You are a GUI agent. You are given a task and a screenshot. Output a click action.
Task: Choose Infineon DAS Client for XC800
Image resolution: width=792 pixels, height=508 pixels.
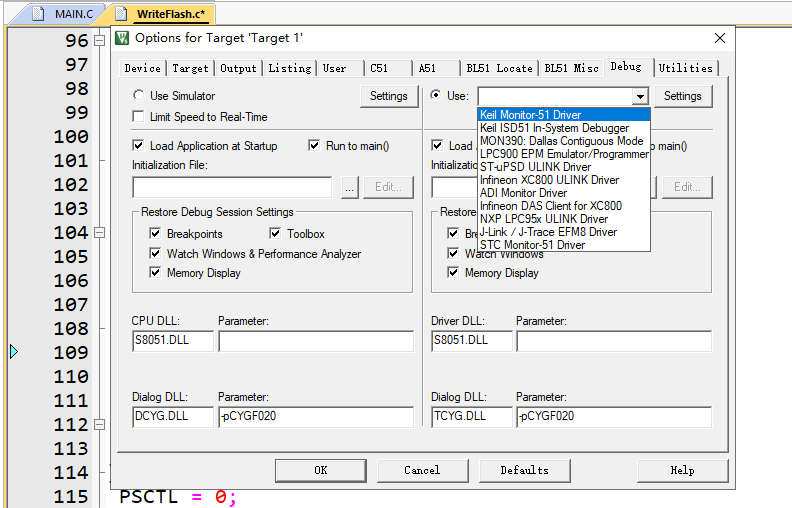564,206
